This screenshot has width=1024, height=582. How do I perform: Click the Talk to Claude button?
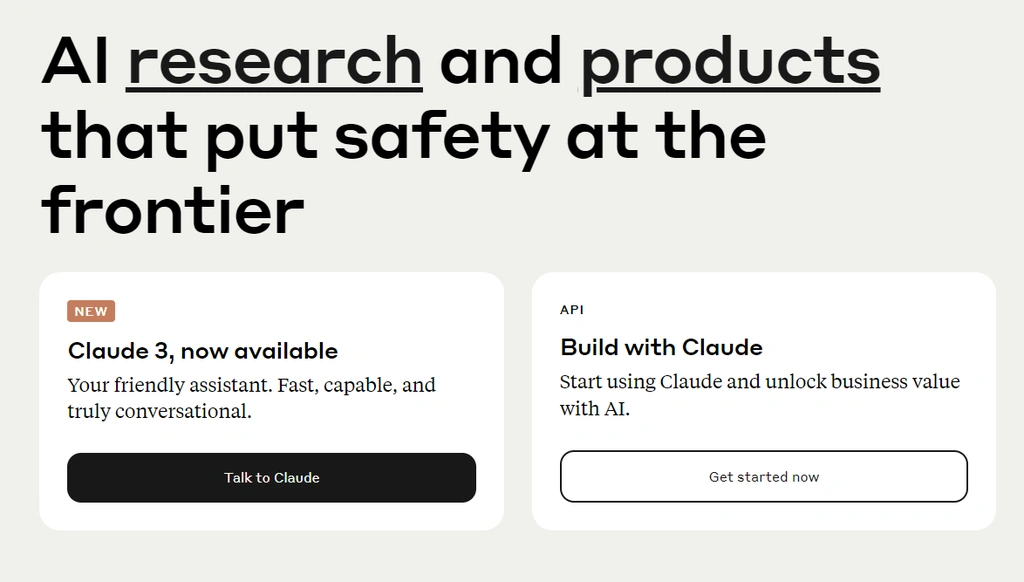click(x=272, y=477)
